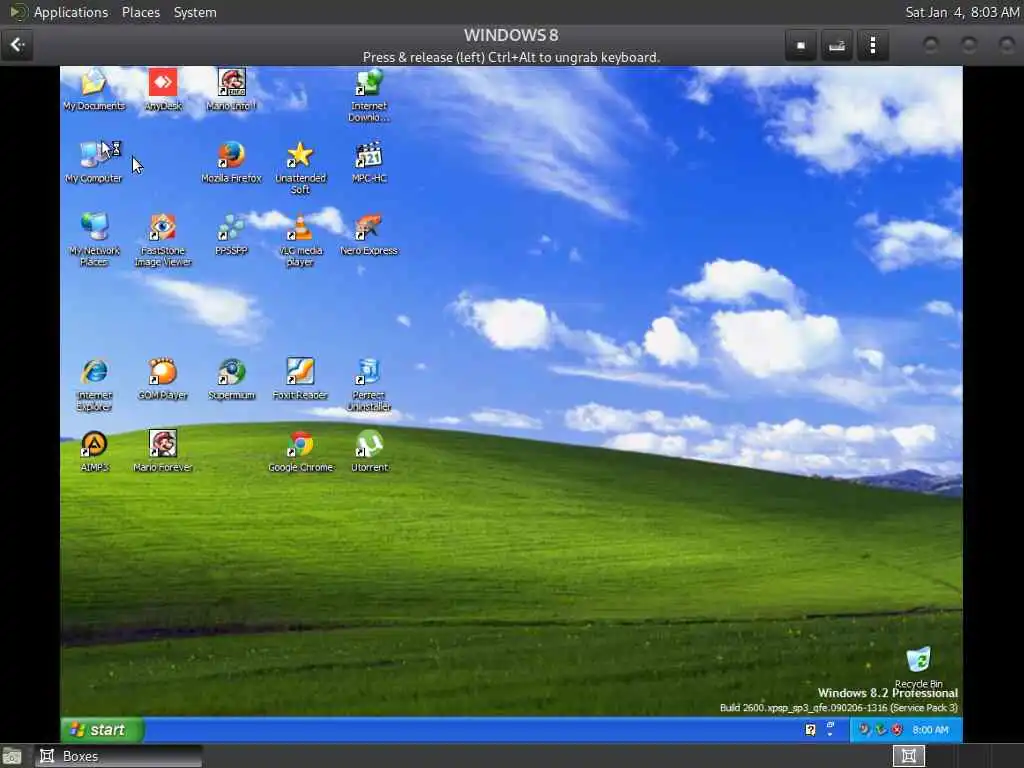Image resolution: width=1024 pixels, height=768 pixels.
Task: Open Boxes three-dot options menu
Action: point(872,45)
